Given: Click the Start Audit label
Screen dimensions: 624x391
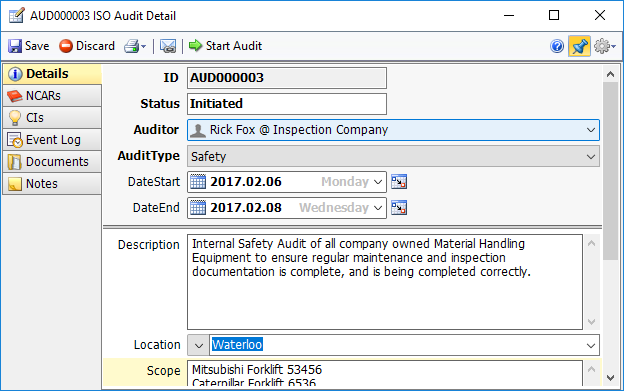Looking at the screenshot, I should point(234,46).
